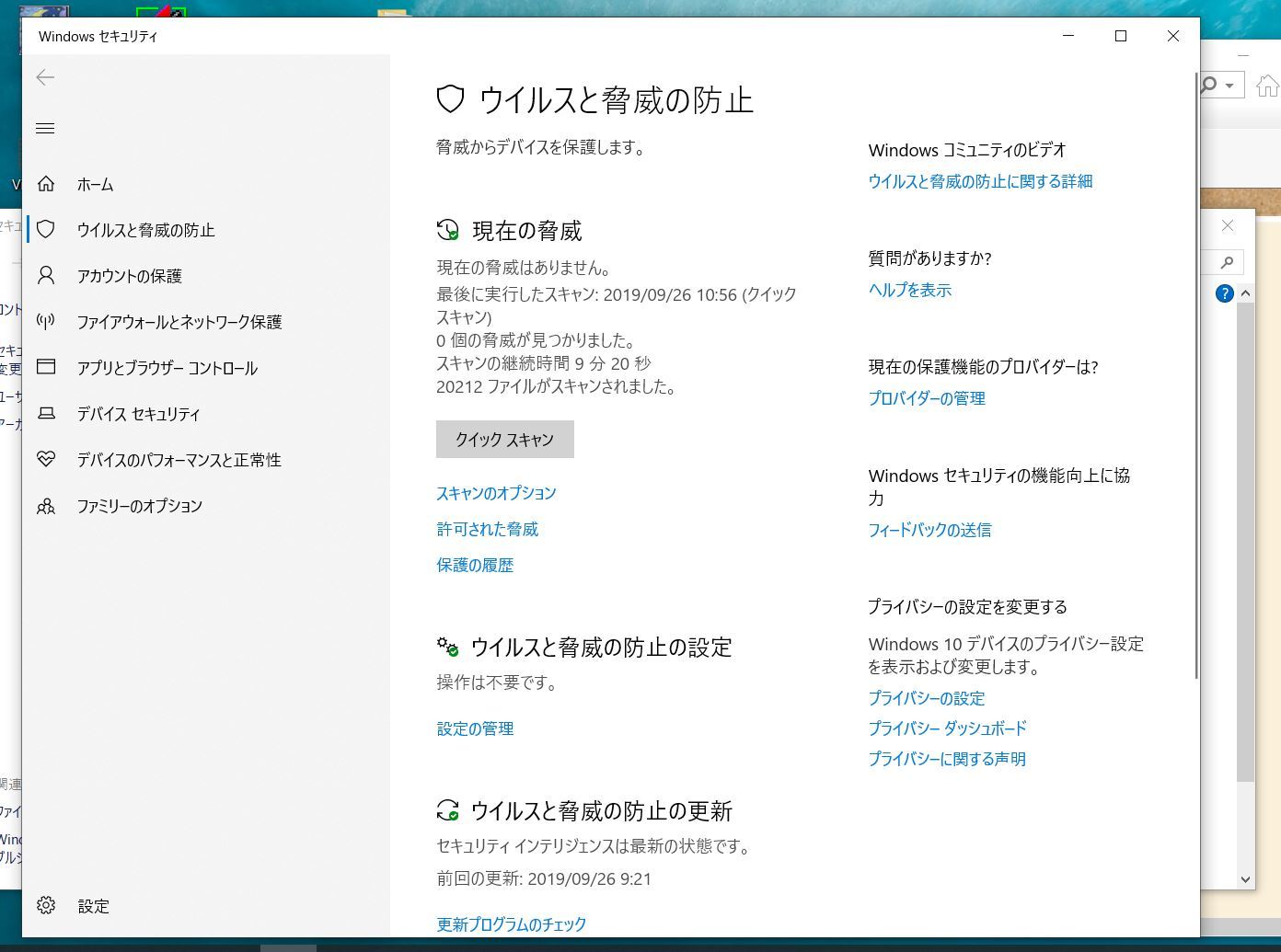Click フィードバックの送信 link

pos(929,530)
